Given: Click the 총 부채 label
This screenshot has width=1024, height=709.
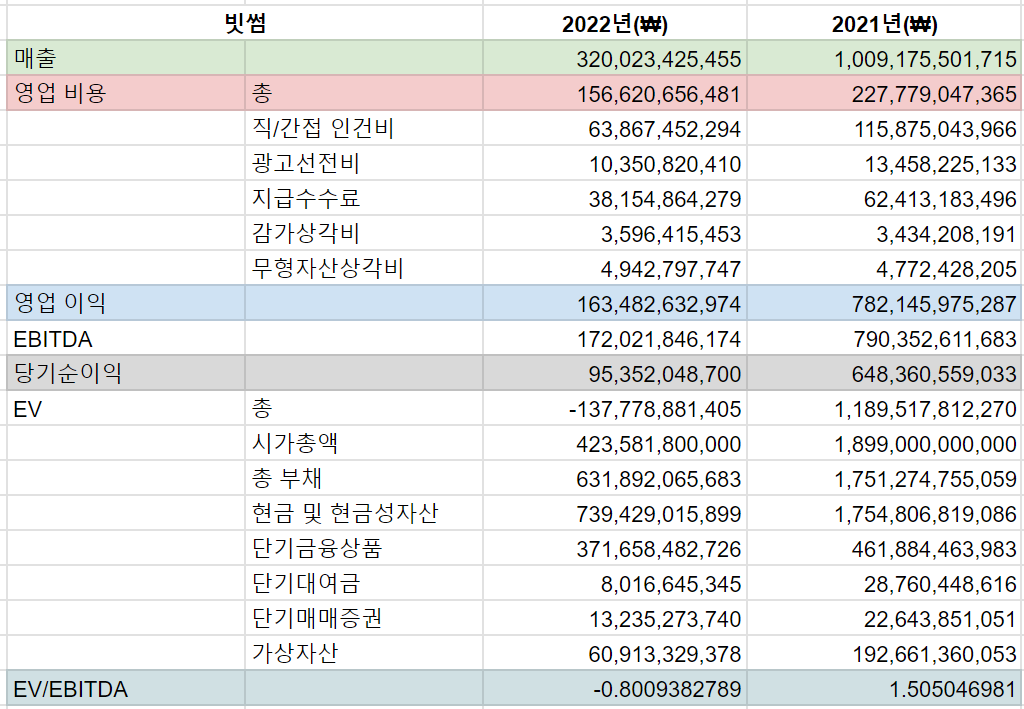Looking at the screenshot, I should click(287, 479).
